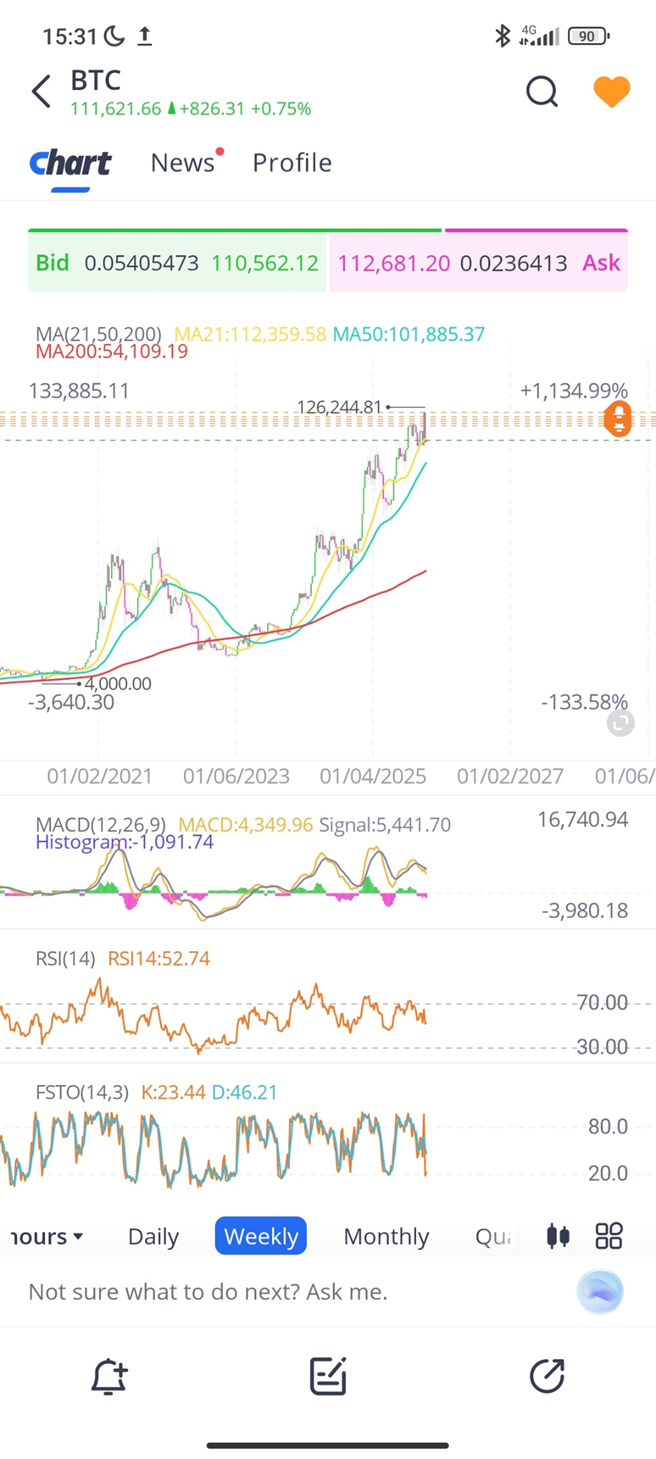Viewport: 656px width, 1459px height.
Task: Add a price alert with bell-plus icon
Action: pyautogui.click(x=109, y=1377)
